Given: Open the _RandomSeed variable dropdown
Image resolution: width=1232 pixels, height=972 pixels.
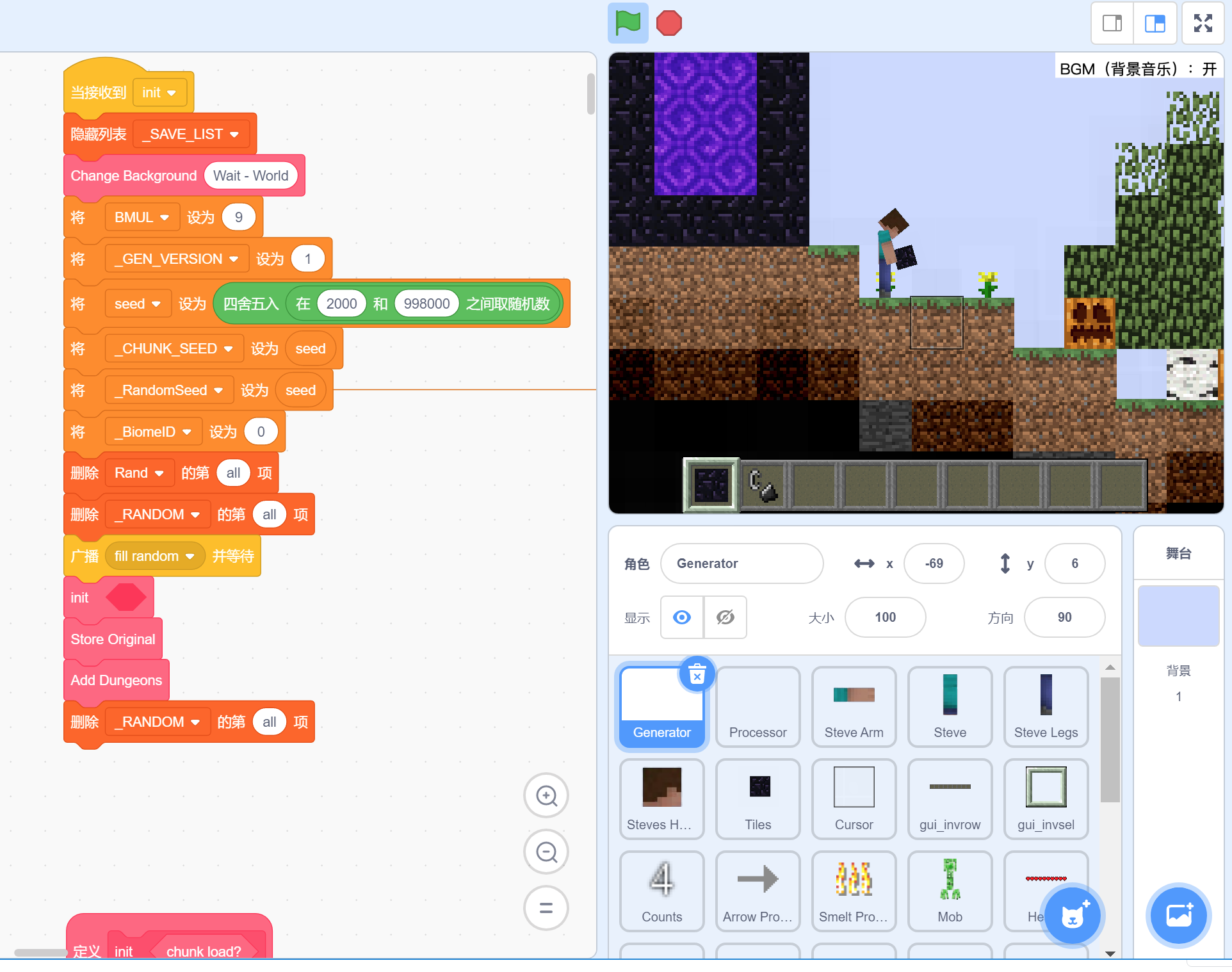Looking at the screenshot, I should 168,391.
